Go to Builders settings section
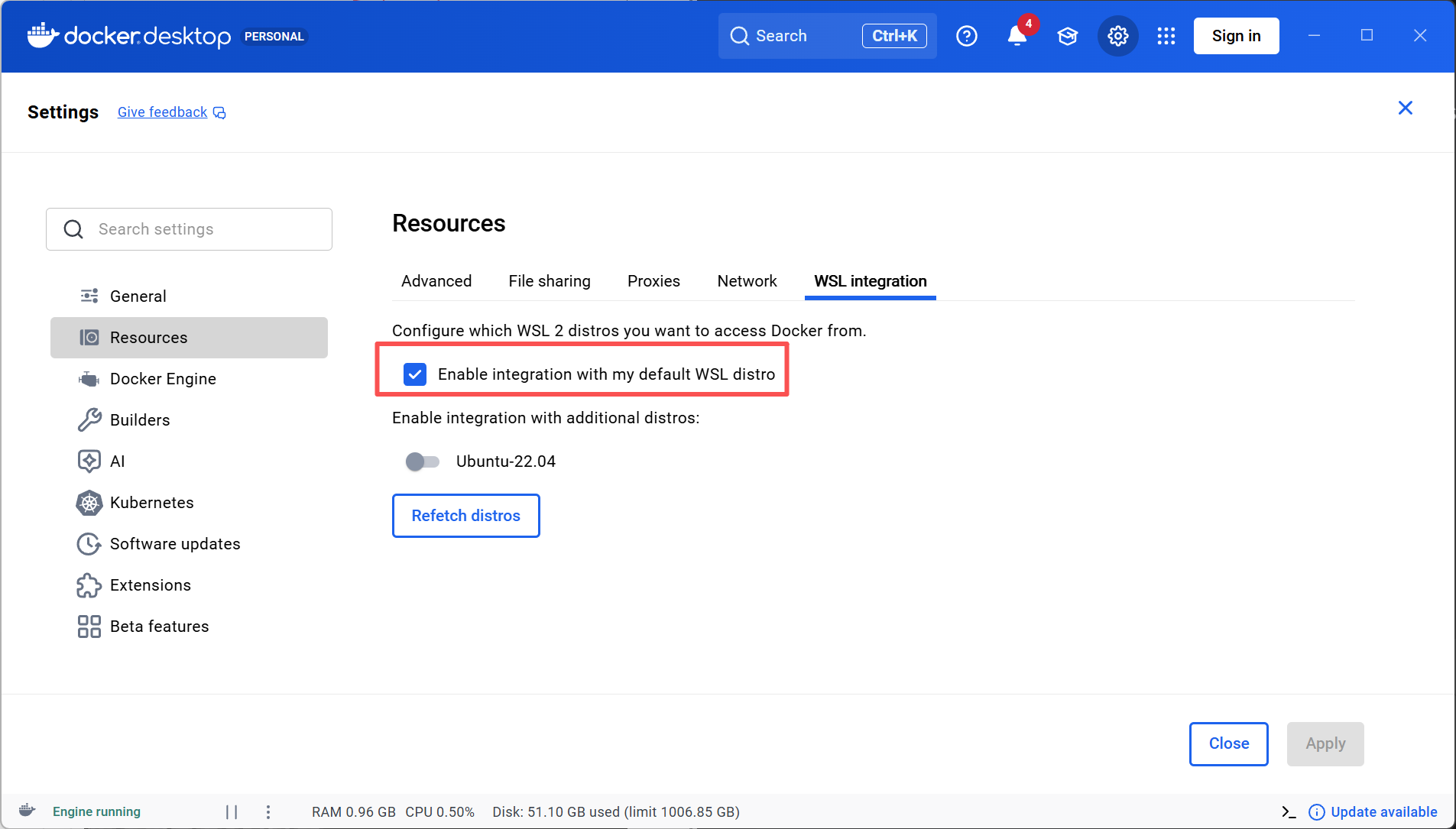1456x829 pixels. tap(189, 419)
